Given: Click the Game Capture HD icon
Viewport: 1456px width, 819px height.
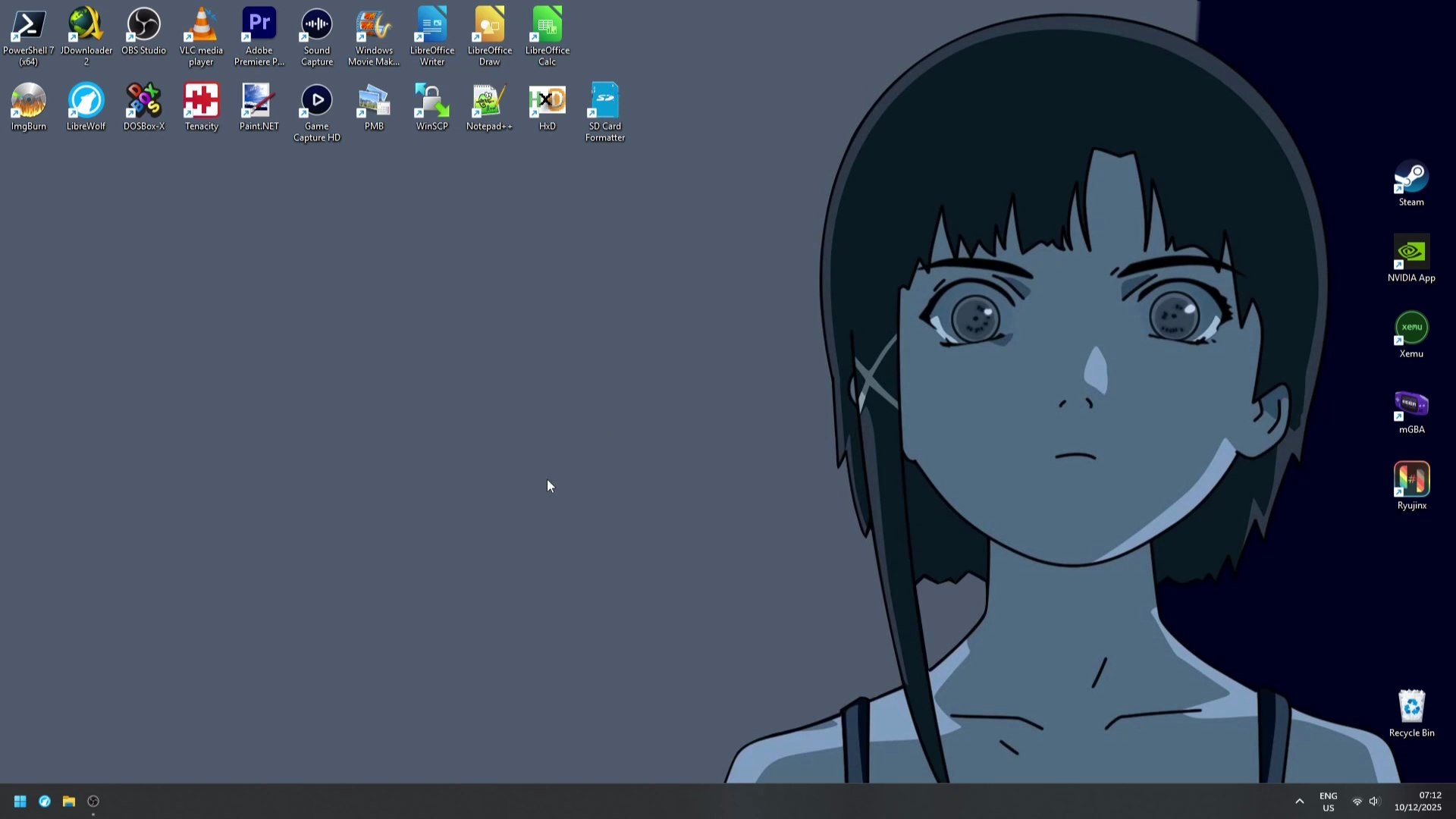Looking at the screenshot, I should 317,111.
